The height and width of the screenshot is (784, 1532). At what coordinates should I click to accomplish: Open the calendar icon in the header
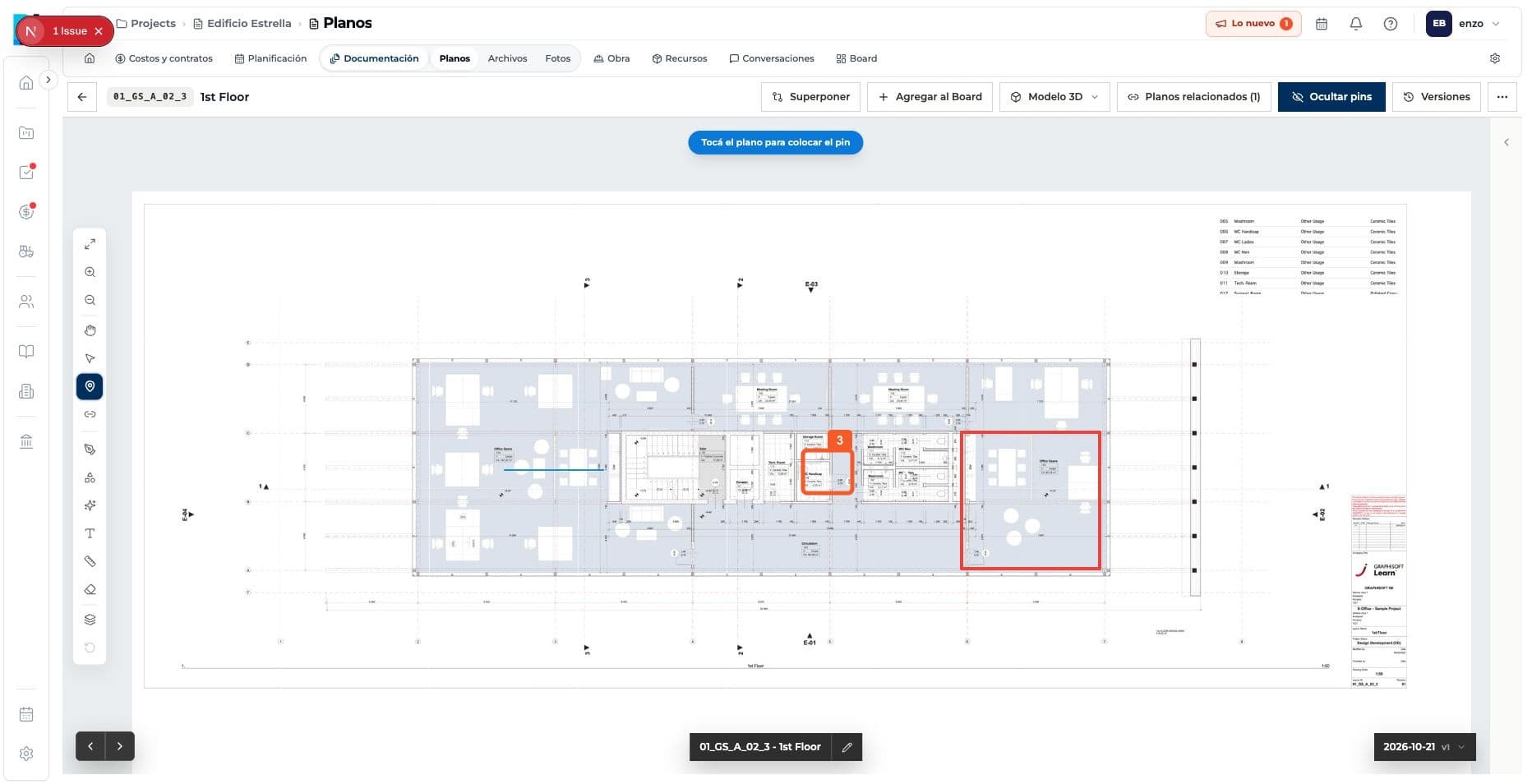[1322, 24]
